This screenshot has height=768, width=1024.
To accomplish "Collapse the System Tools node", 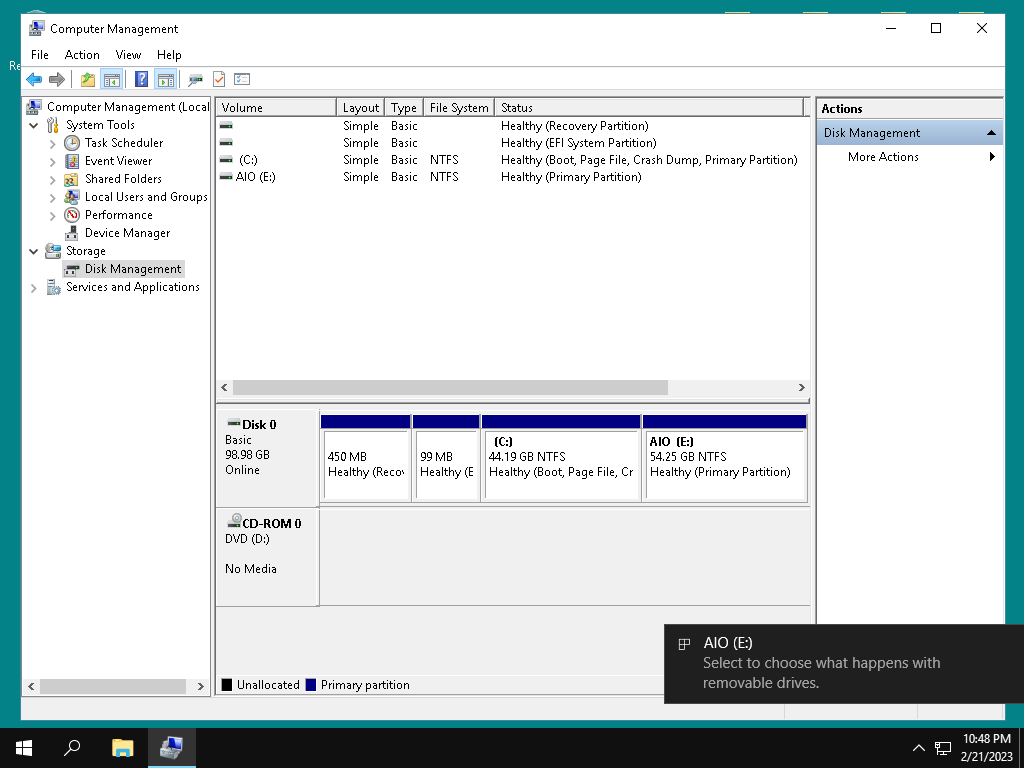I will (x=34, y=126).
